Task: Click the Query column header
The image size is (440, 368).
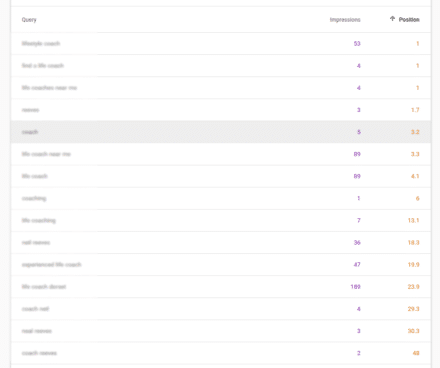Action: [29, 20]
